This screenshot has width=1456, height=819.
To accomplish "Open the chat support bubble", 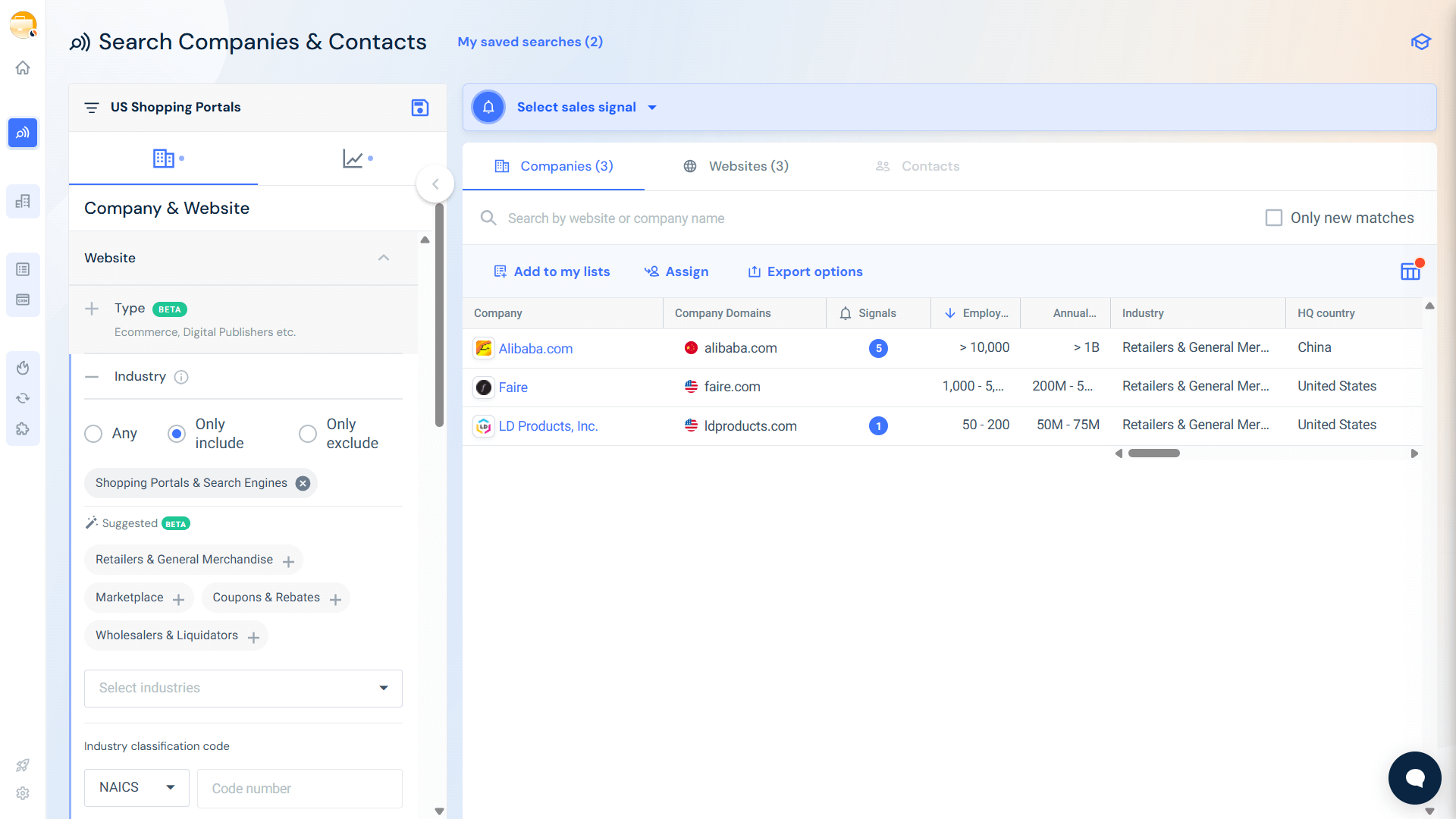I will pos(1414,777).
